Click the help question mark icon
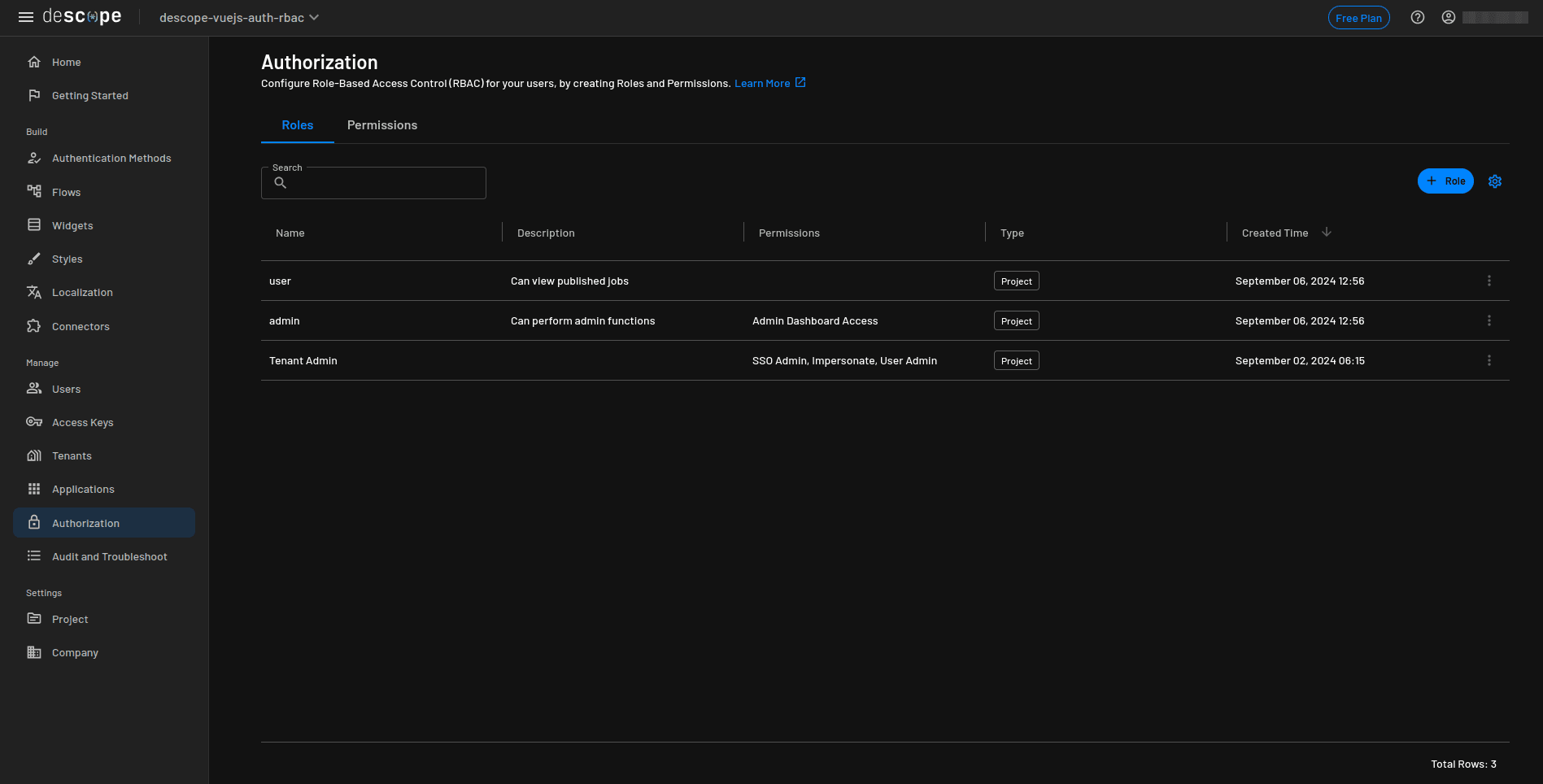 1418,17
